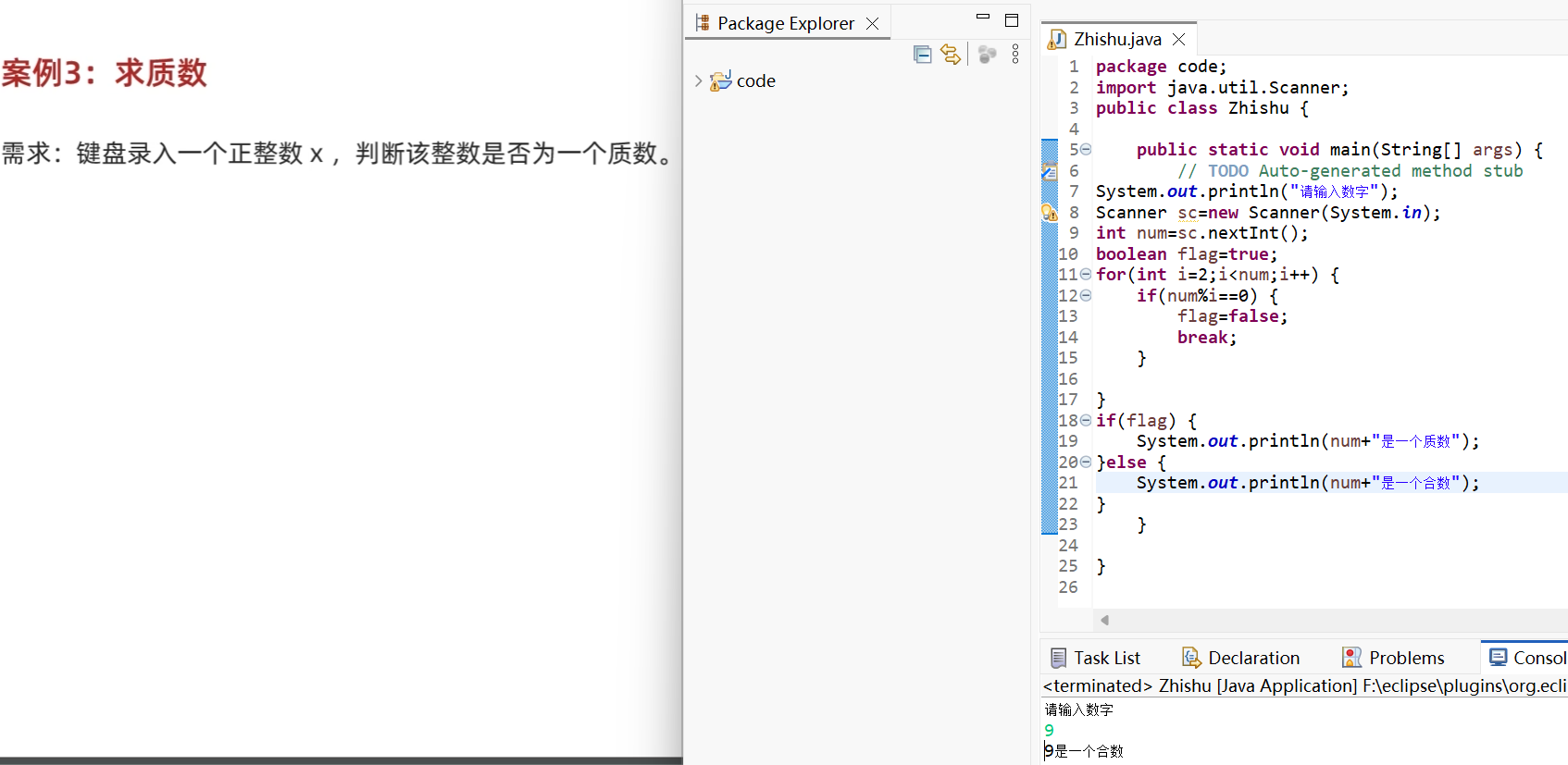Click the warning marker icon on line 8
Viewport: 1568px width, 765px height.
click(1049, 213)
